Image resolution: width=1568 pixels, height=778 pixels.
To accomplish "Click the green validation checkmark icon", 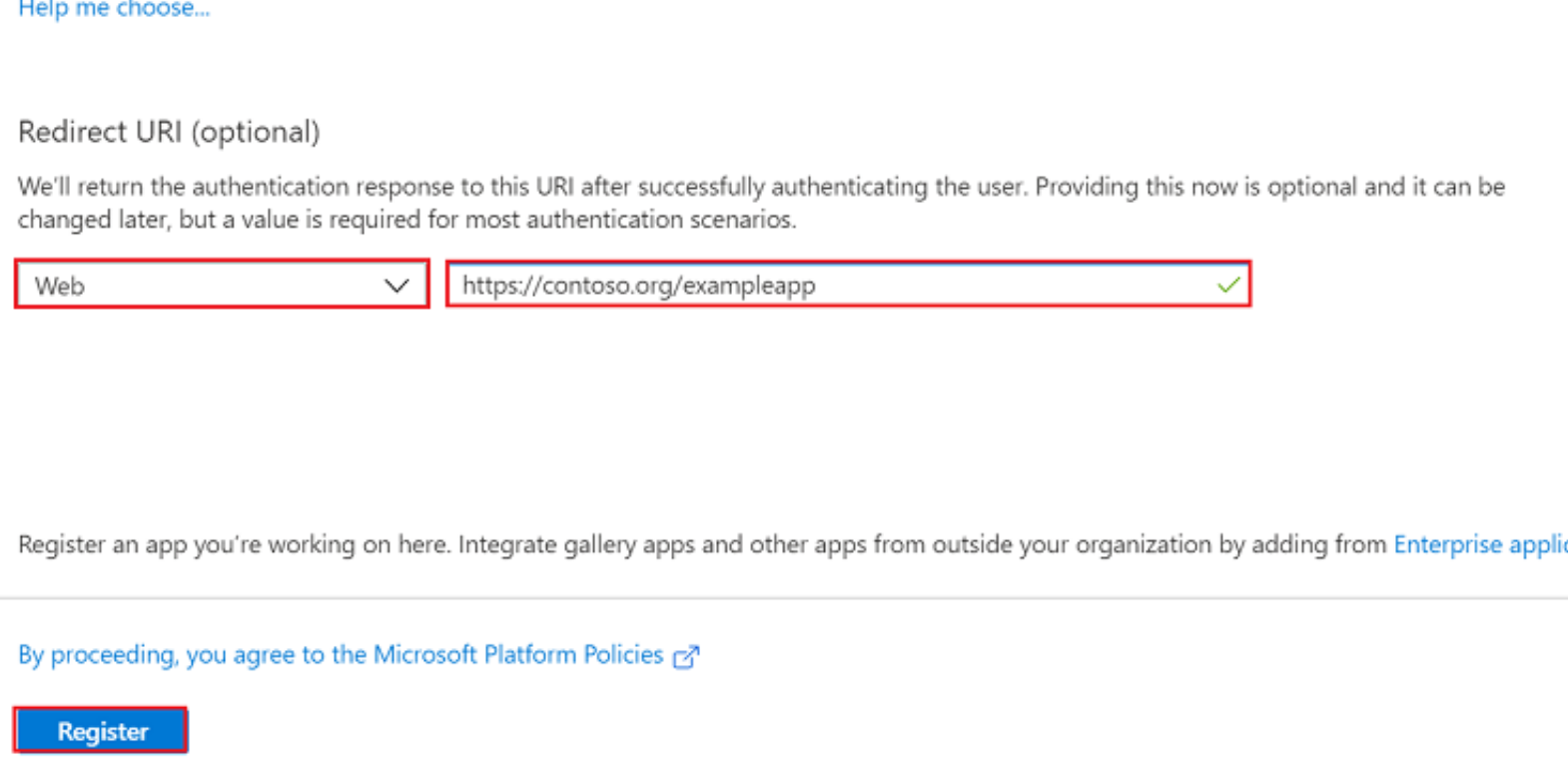I will click(1228, 285).
